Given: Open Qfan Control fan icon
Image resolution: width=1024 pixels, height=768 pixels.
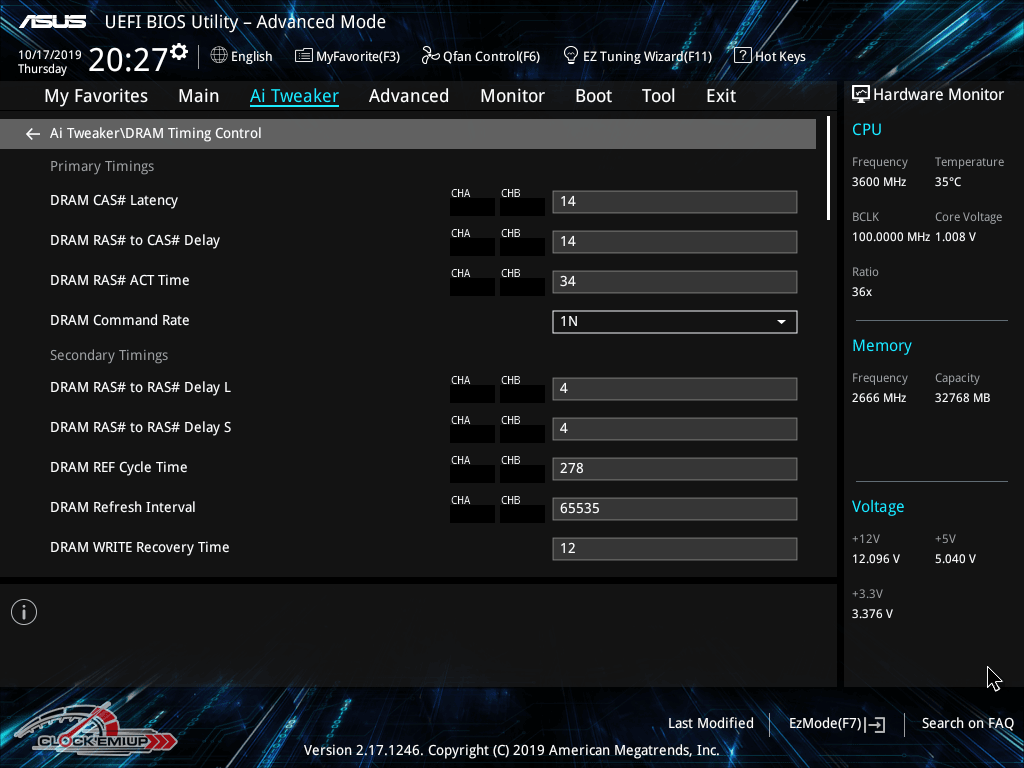Looking at the screenshot, I should (431, 56).
